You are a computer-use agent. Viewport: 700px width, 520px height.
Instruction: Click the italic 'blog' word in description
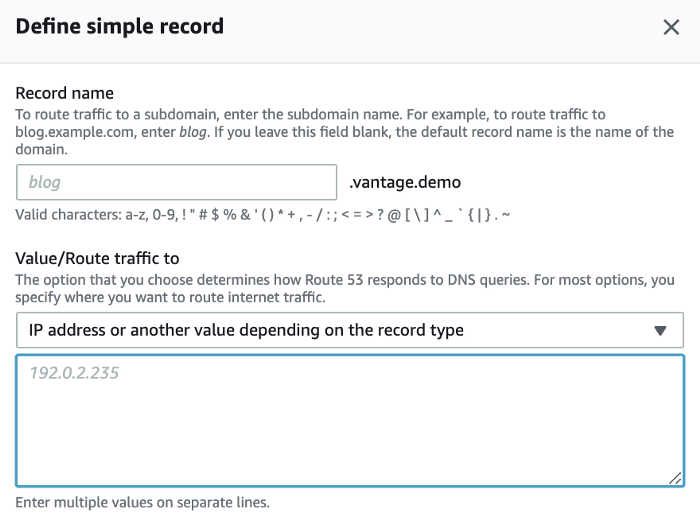(x=193, y=132)
